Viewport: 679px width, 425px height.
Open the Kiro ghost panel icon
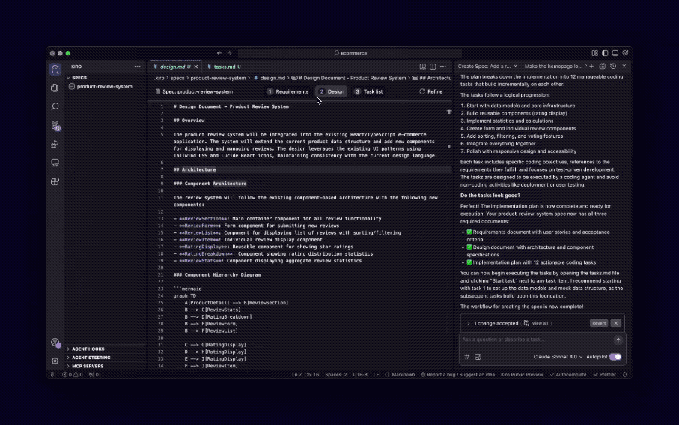click(x=55, y=69)
